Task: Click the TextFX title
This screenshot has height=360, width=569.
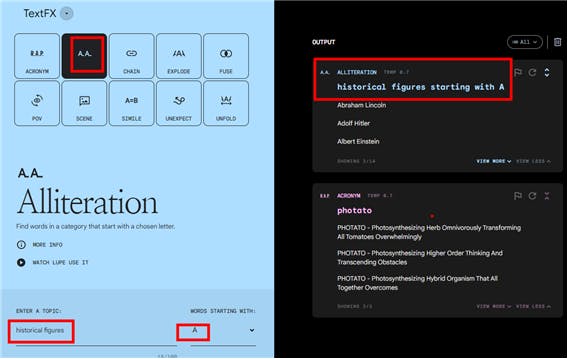Action: click(40, 13)
